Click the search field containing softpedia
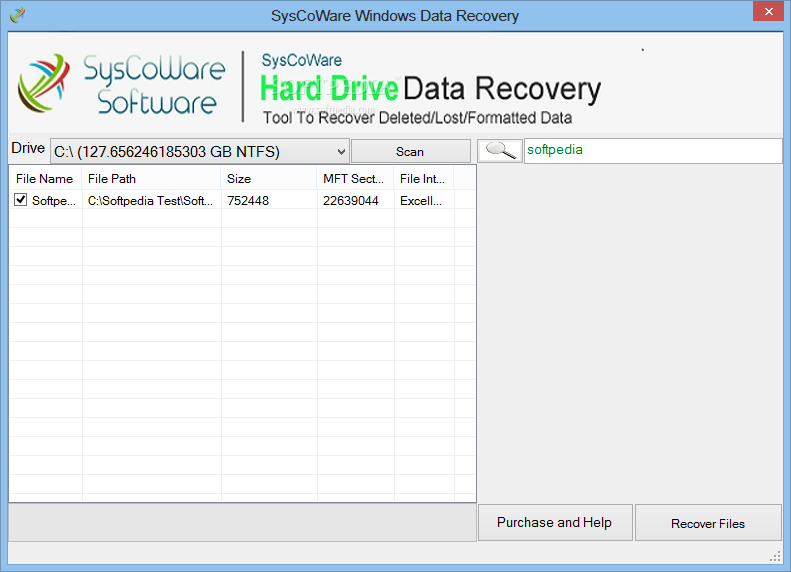The image size is (791, 572). (x=653, y=151)
